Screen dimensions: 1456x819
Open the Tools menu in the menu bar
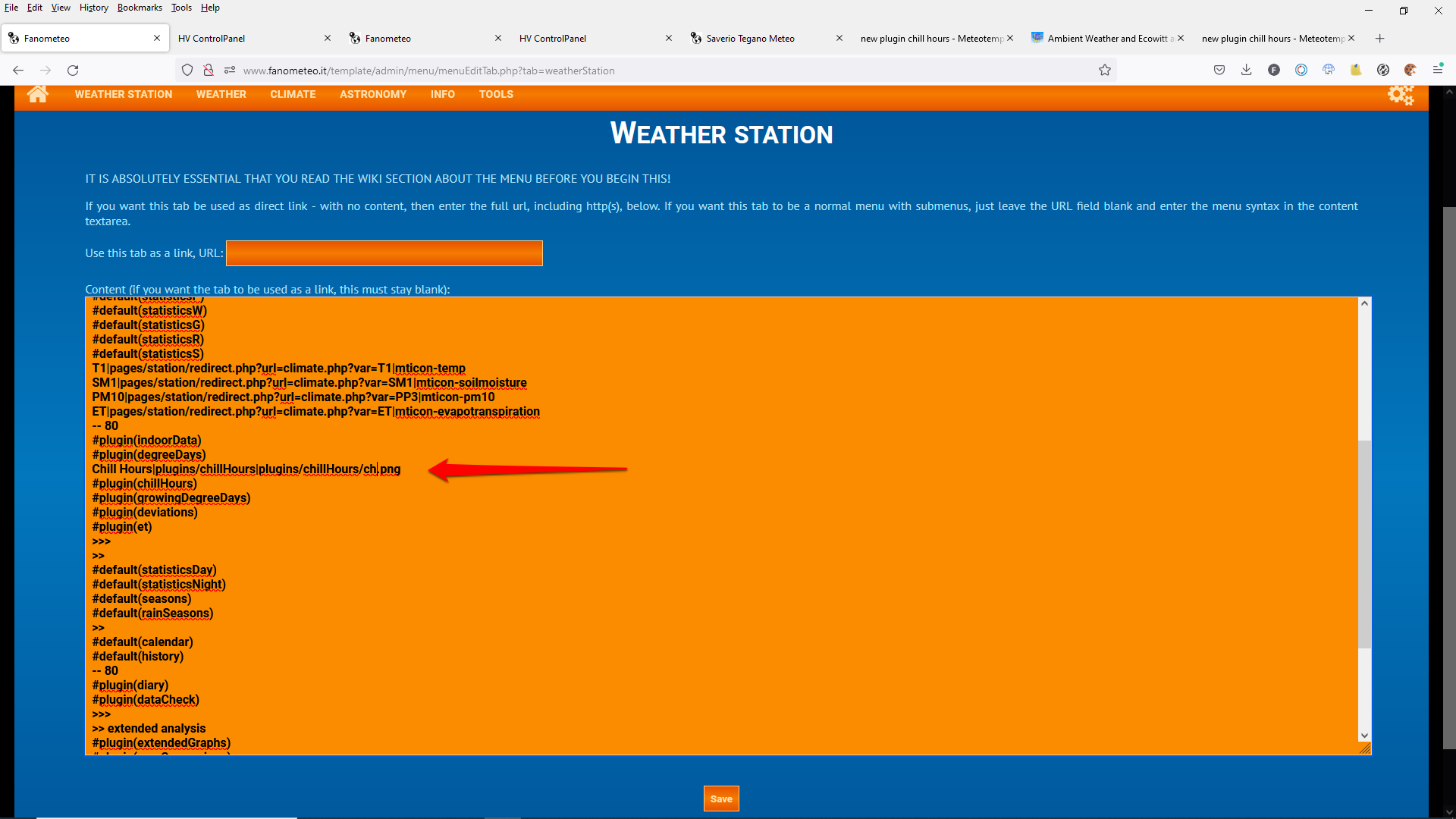(181, 8)
